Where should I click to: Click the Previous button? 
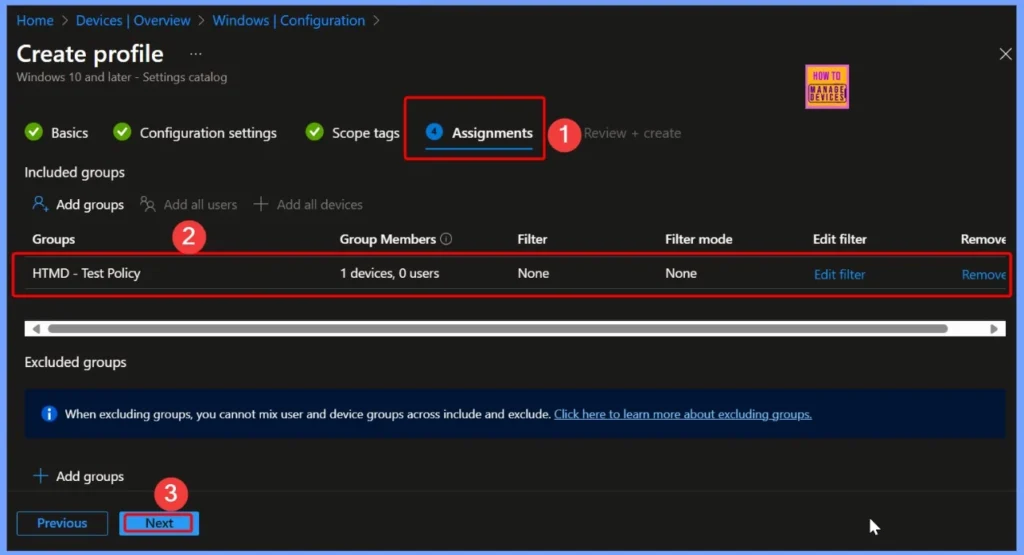pos(62,523)
